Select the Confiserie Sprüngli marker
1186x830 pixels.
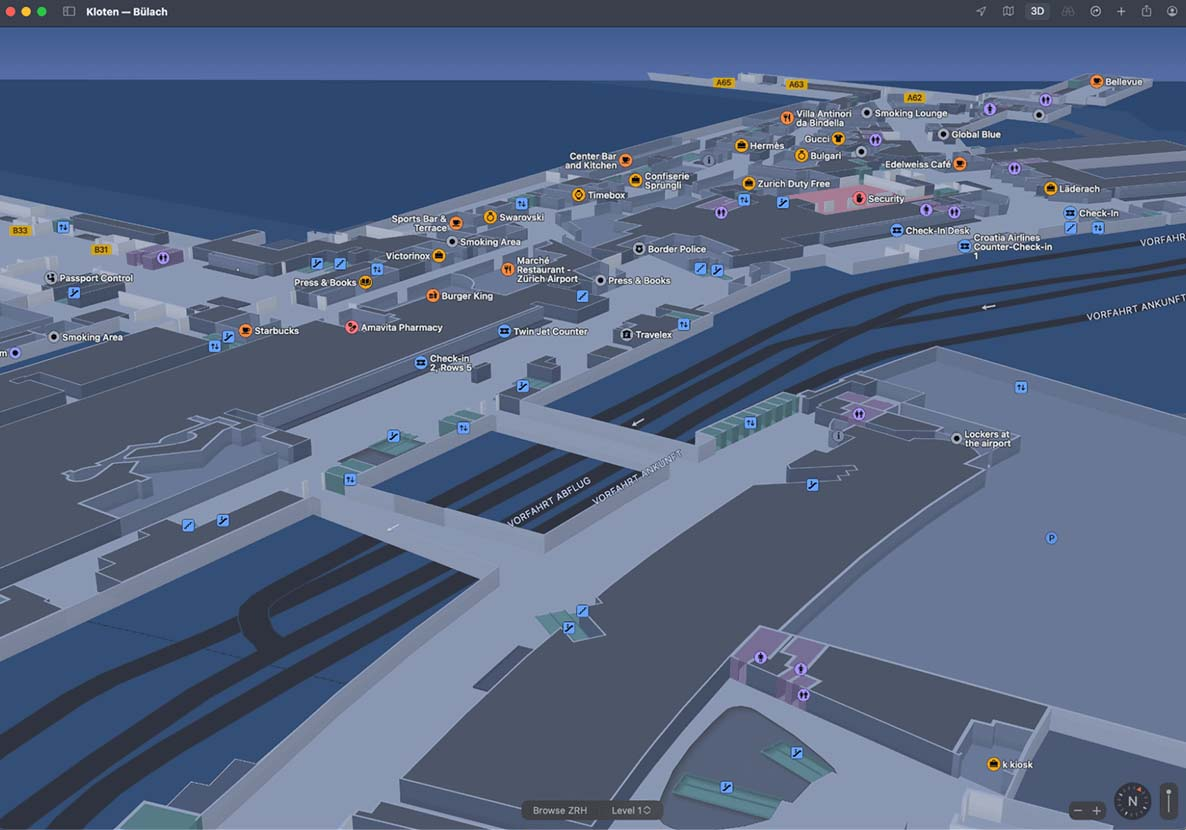coord(636,180)
